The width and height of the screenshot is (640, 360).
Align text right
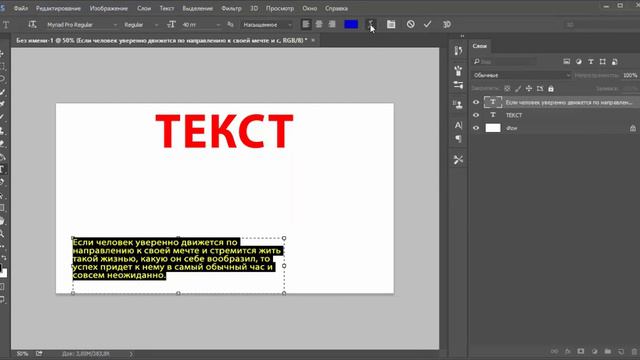coord(332,24)
